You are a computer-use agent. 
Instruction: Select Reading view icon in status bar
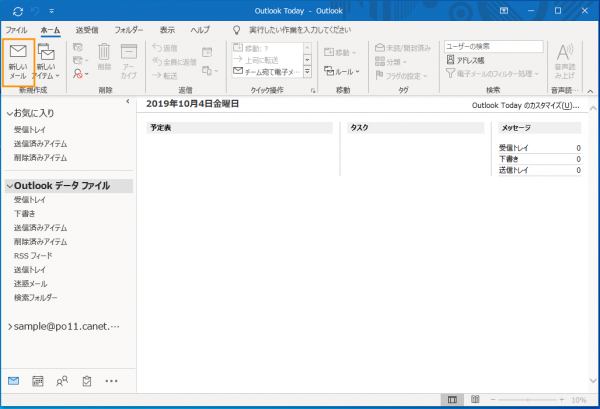(475, 400)
